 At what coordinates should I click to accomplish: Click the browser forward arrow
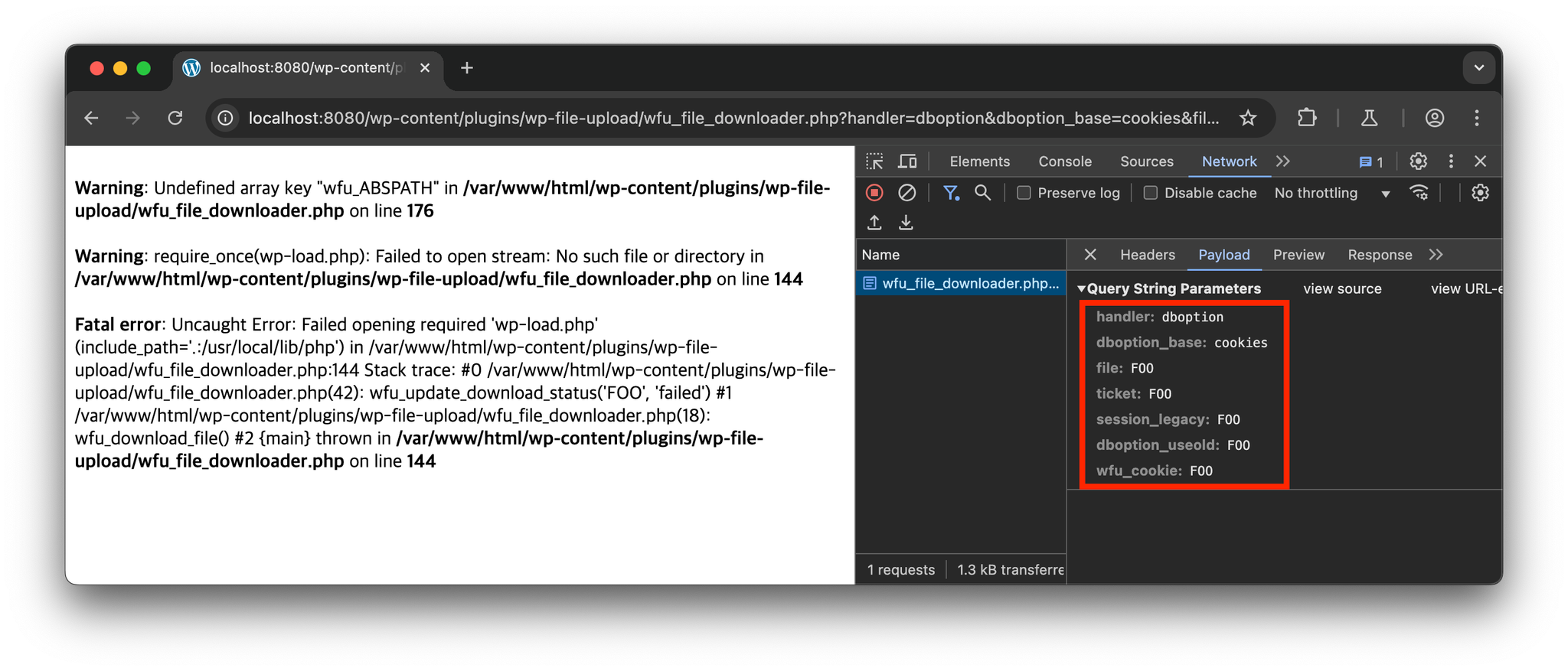tap(133, 118)
